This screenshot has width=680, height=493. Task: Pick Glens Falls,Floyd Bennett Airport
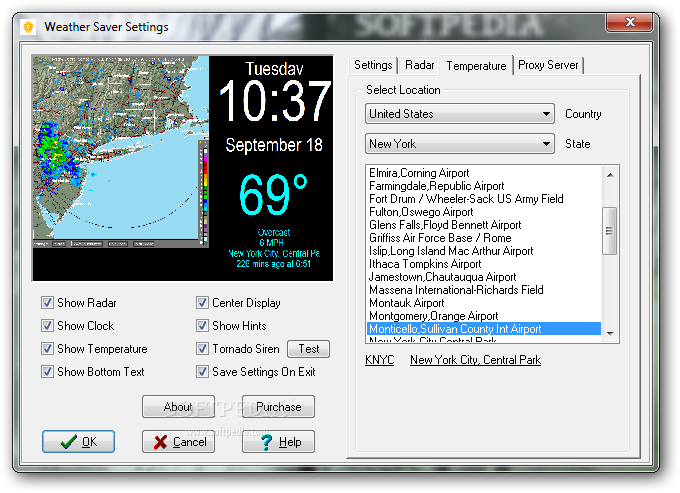click(484, 225)
